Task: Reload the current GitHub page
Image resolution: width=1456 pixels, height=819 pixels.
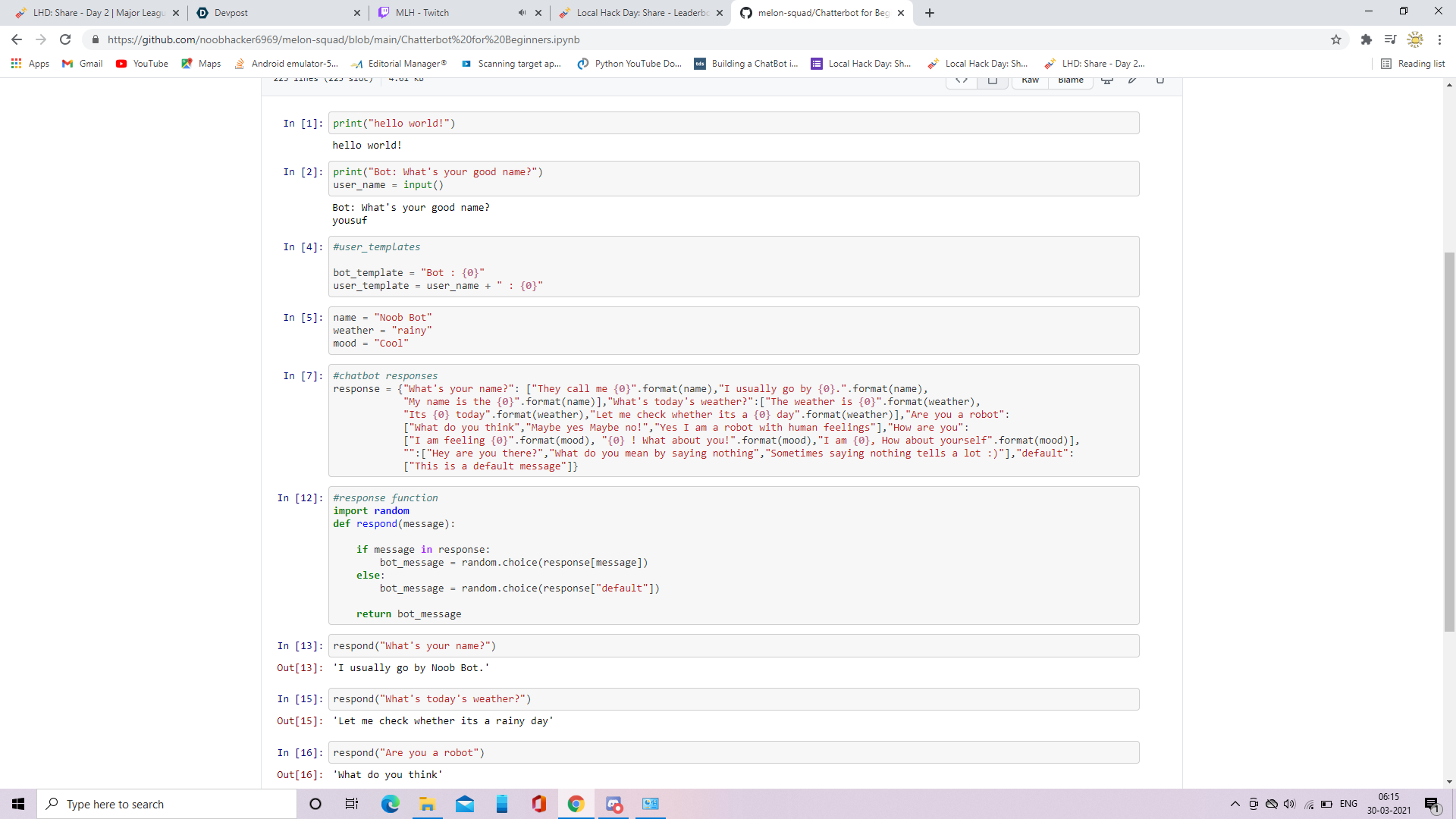Action: pos(65,39)
